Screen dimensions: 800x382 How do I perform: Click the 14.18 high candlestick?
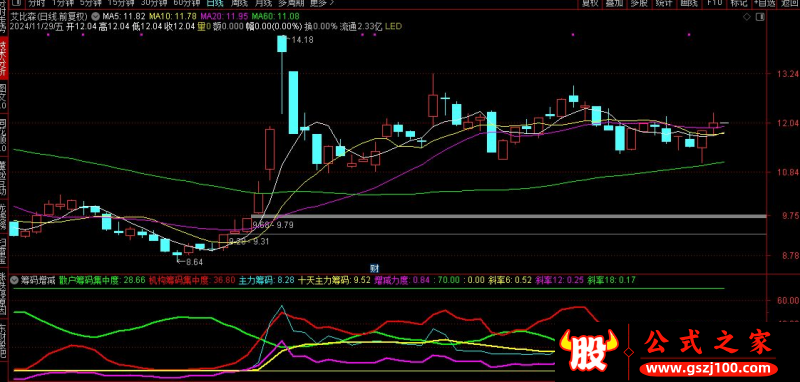[x=282, y=43]
